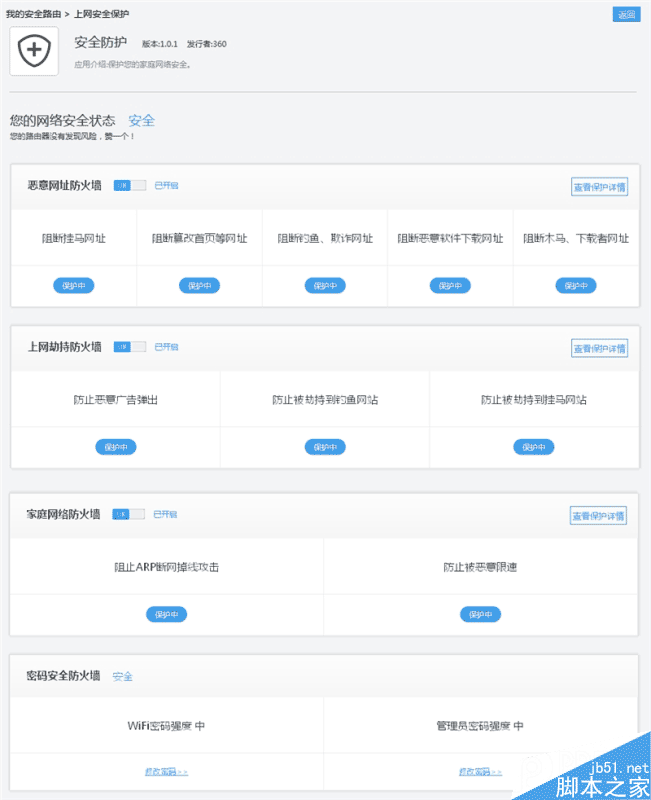Select the 防止被劫持到挂马网站 label
Image resolution: width=651 pixels, height=800 pixels.
click(x=534, y=400)
